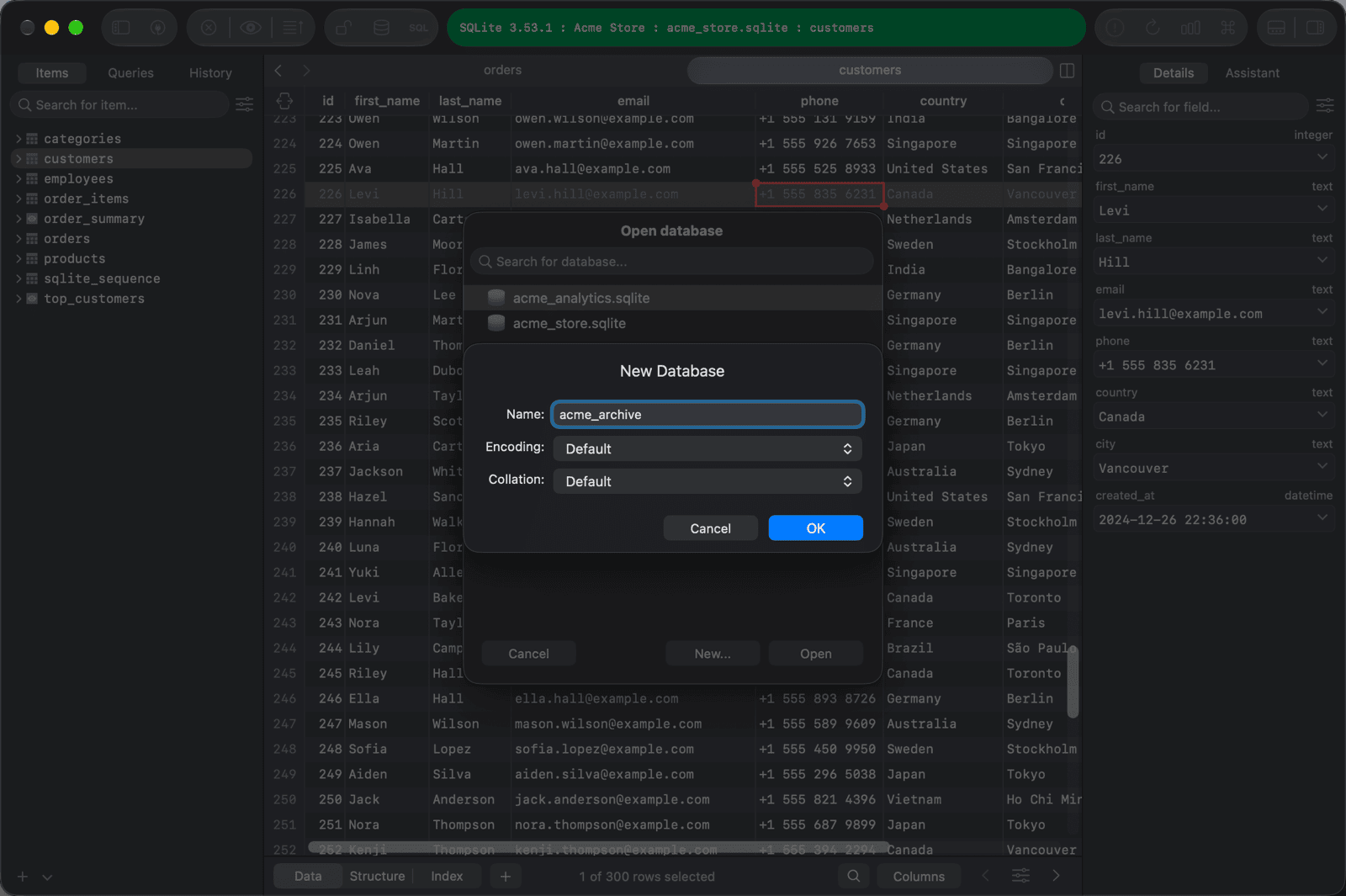The width and height of the screenshot is (1346, 896).
Task: Click the magnifier search icon in bottom bar
Action: tap(853, 876)
